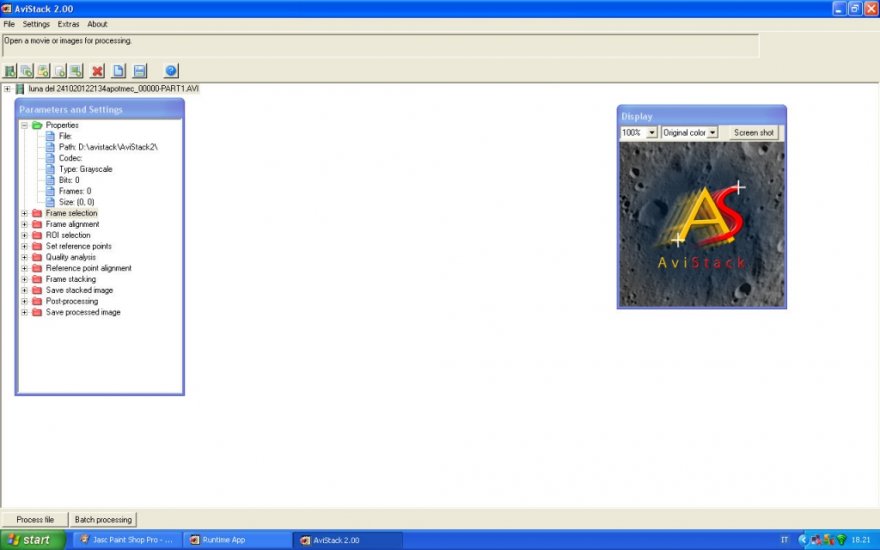Expand the Quality analysis node
The width and height of the screenshot is (880, 550).
25,257
